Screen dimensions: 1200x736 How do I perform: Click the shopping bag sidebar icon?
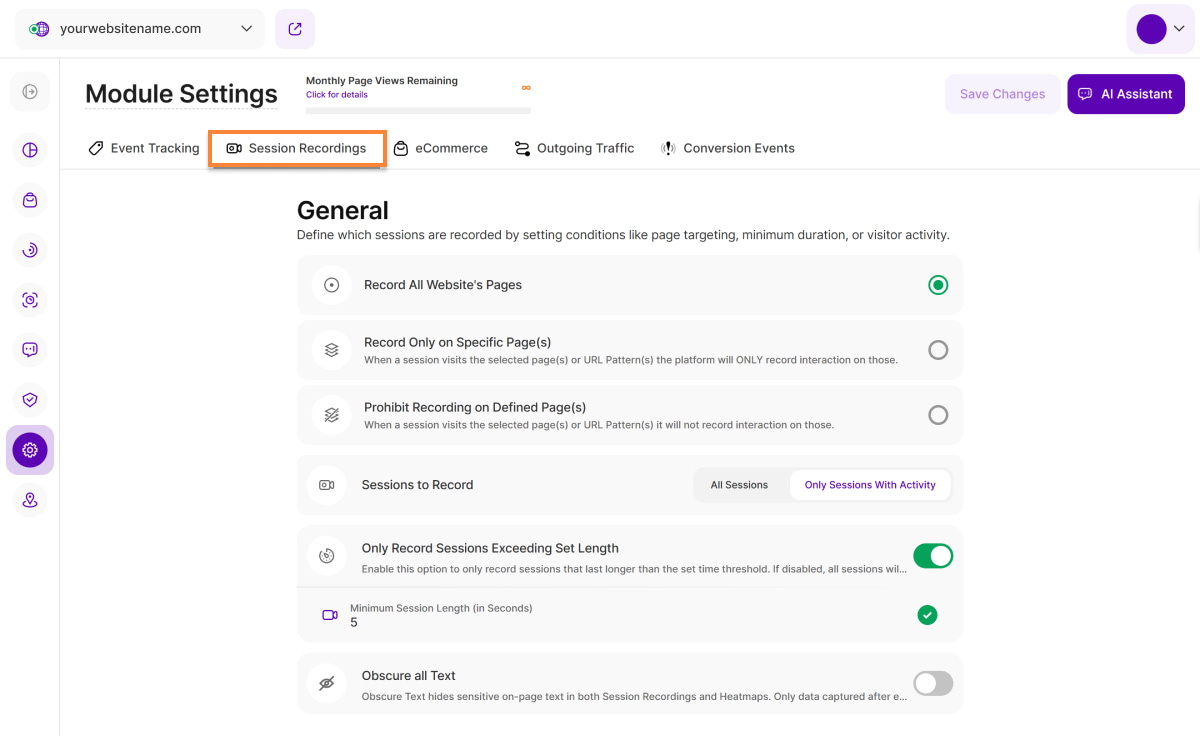30,200
